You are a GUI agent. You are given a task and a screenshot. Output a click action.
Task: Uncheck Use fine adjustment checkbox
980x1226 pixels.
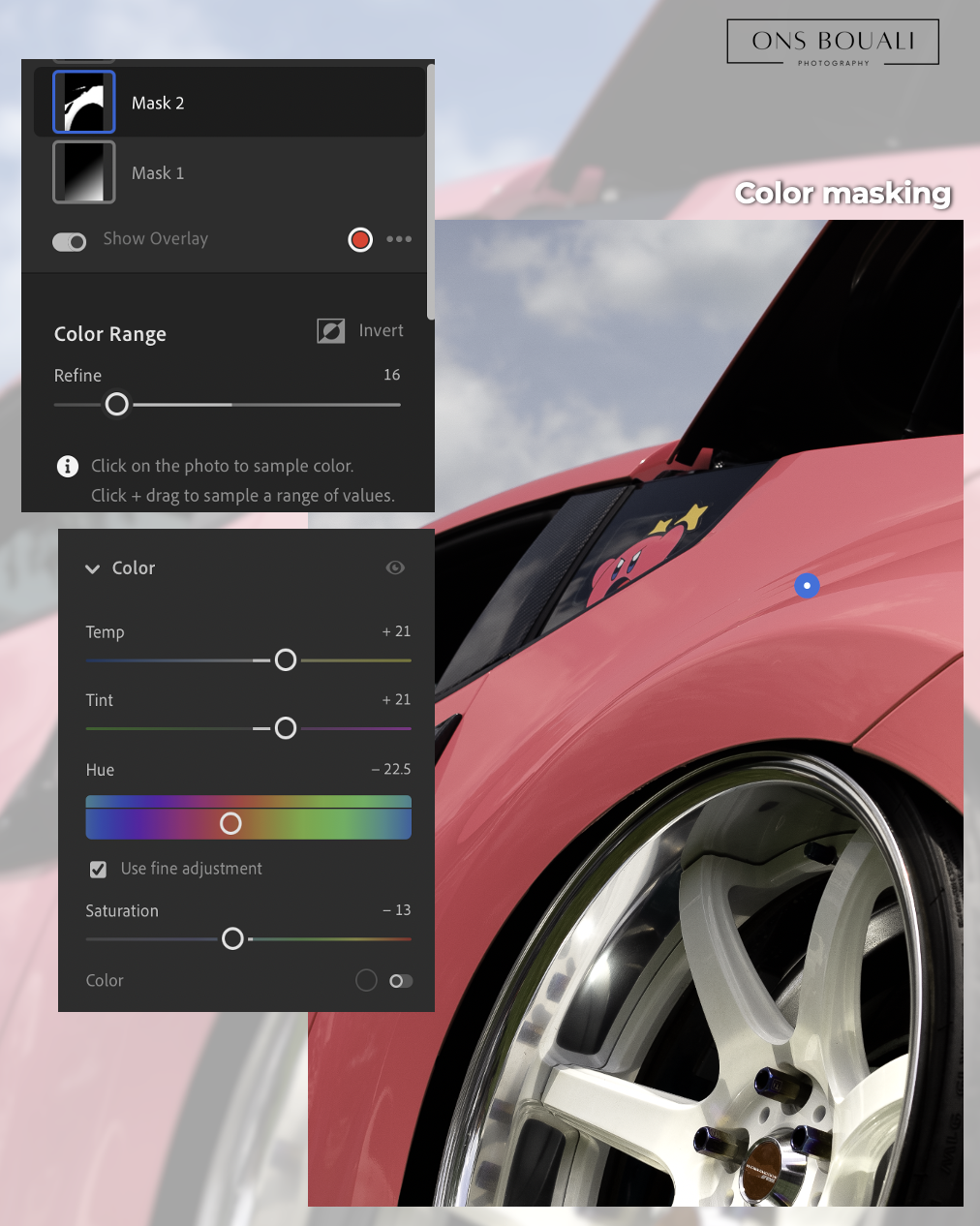coord(98,870)
